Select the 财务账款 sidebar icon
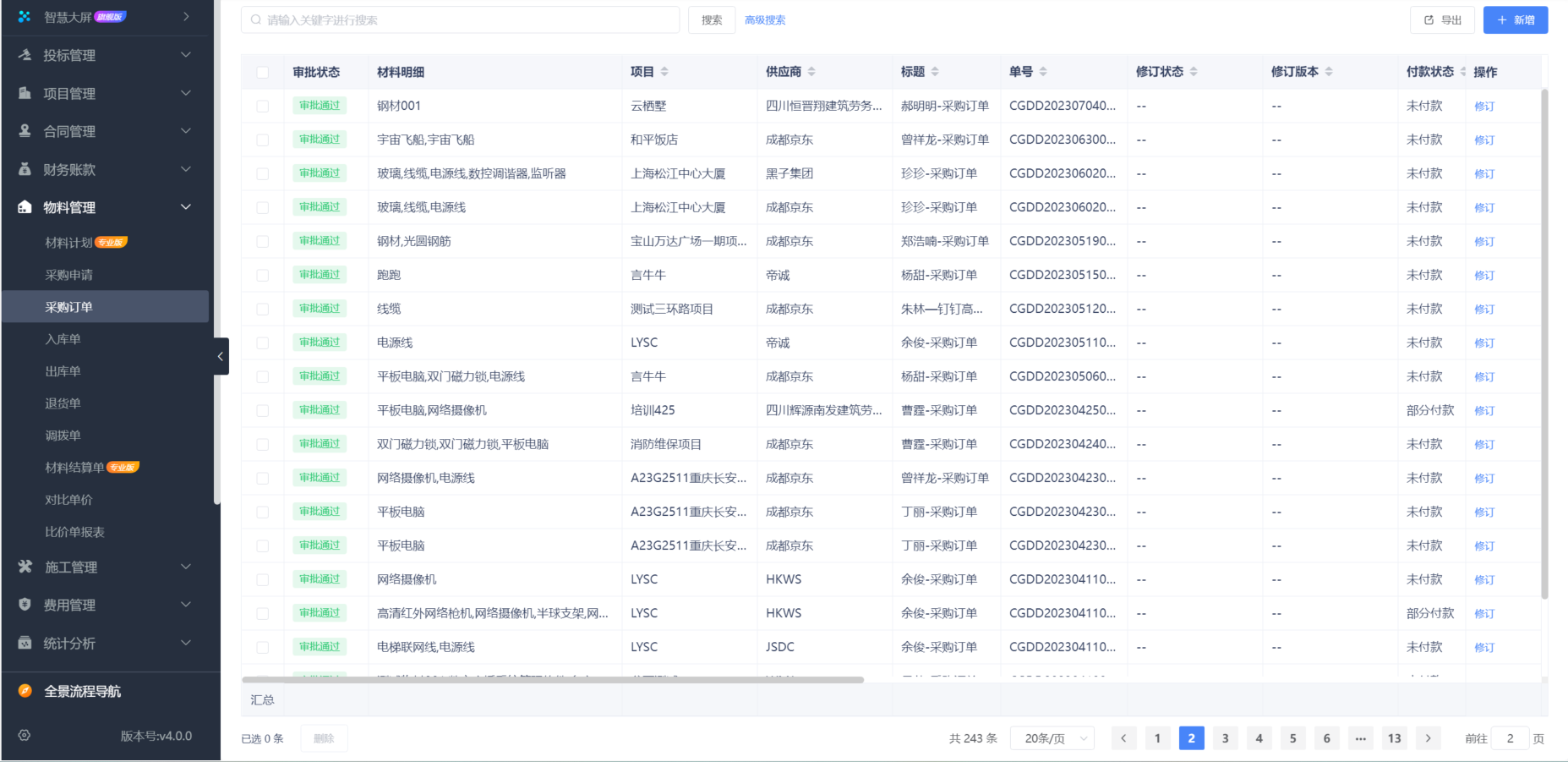1568x762 pixels. 23,169
